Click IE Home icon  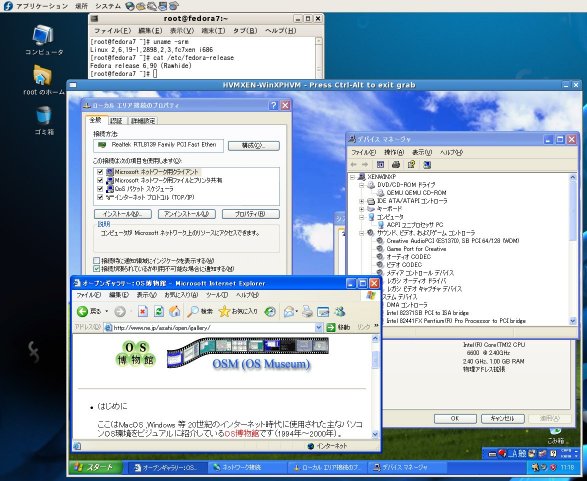click(175, 311)
